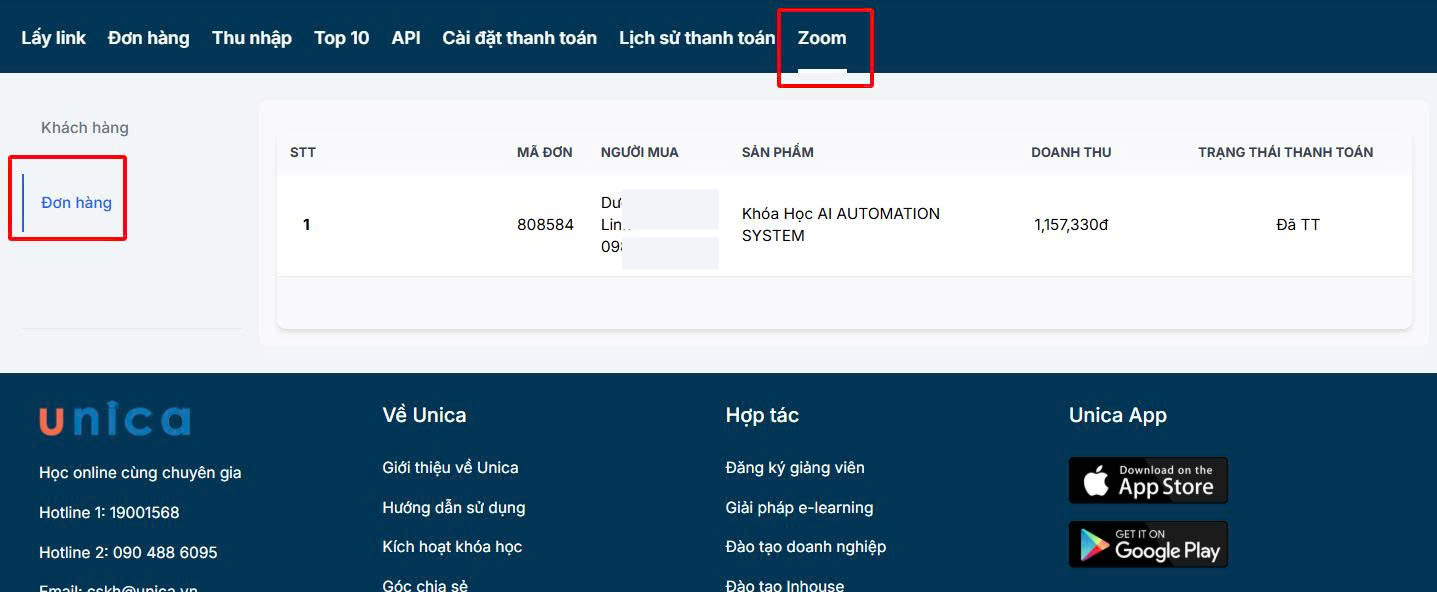Click order code 808584 in table

click(545, 225)
